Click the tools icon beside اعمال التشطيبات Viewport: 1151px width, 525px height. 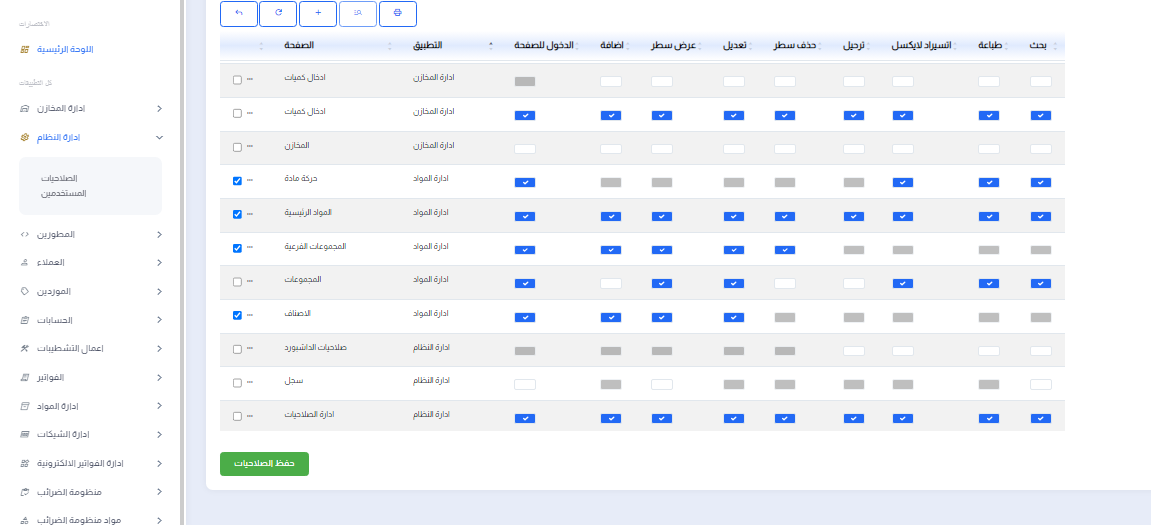point(24,348)
